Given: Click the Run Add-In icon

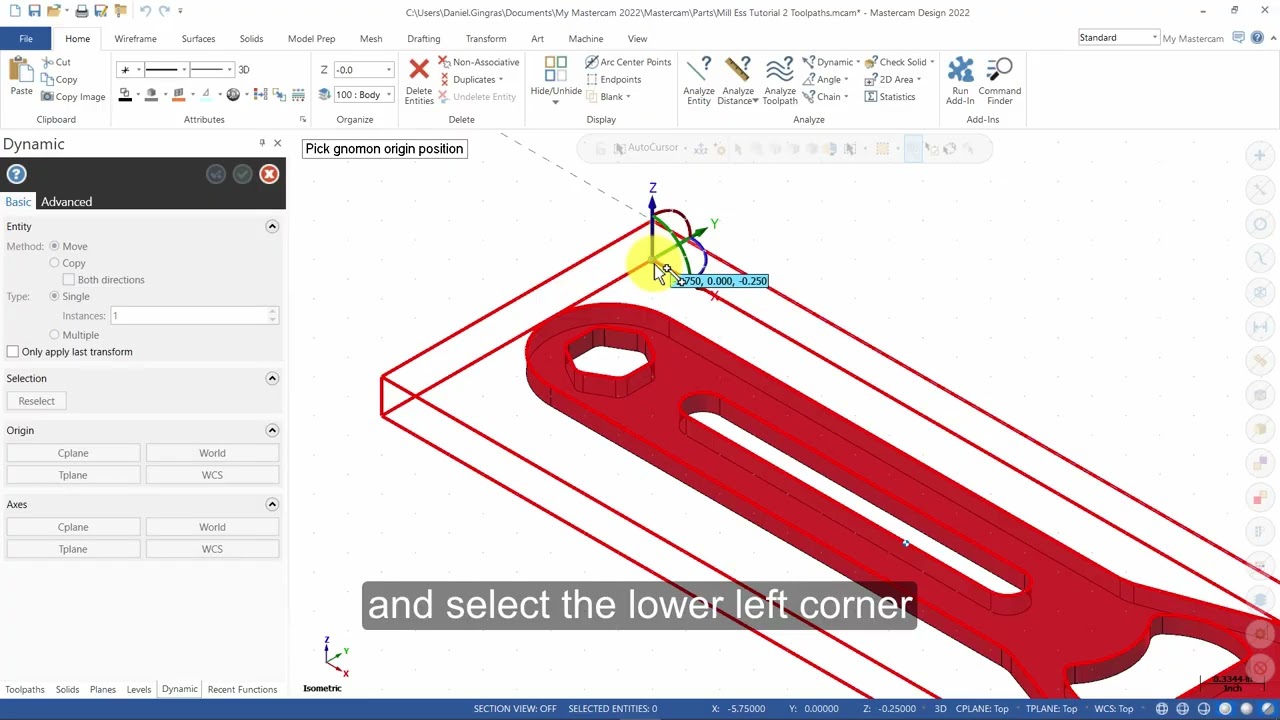Looking at the screenshot, I should [960, 70].
